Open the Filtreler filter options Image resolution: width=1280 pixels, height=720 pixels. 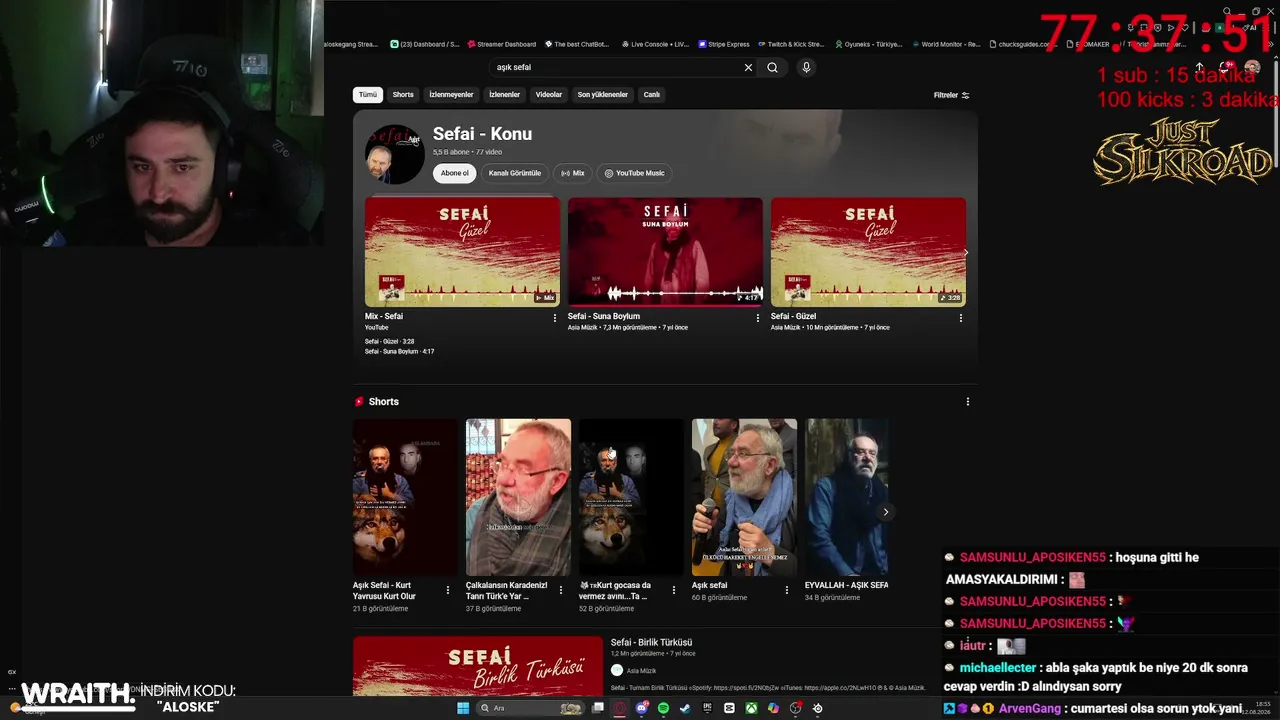952,95
